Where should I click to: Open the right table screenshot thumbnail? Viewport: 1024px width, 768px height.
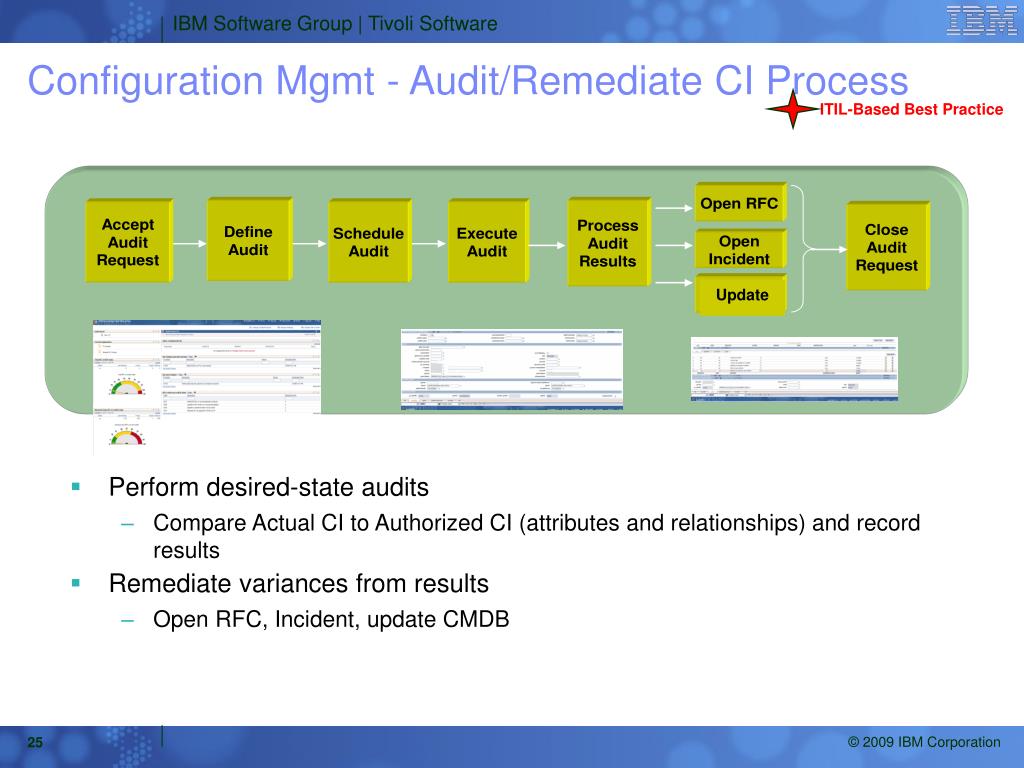794,368
